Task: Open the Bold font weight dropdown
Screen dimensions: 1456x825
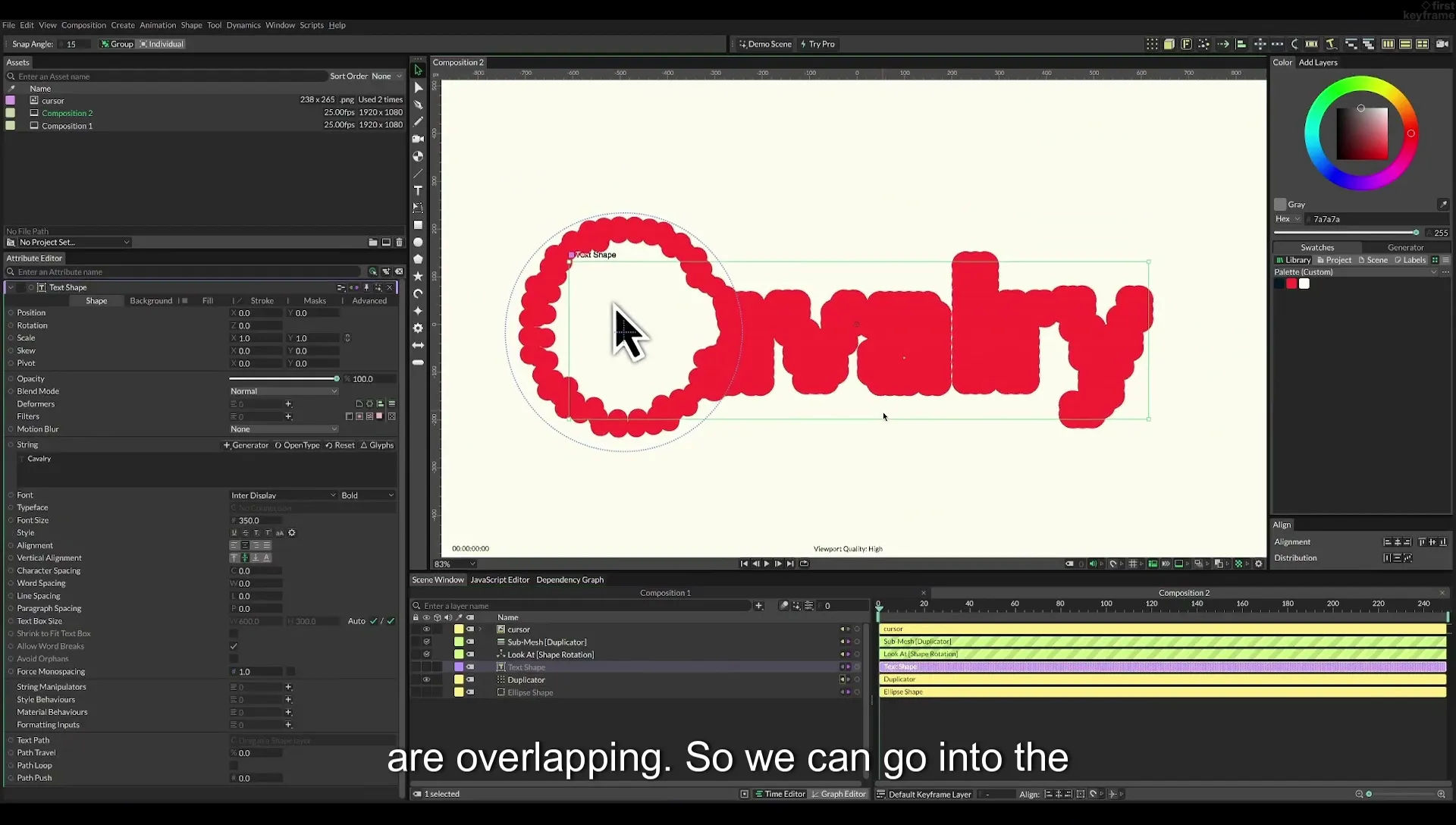Action: (368, 495)
